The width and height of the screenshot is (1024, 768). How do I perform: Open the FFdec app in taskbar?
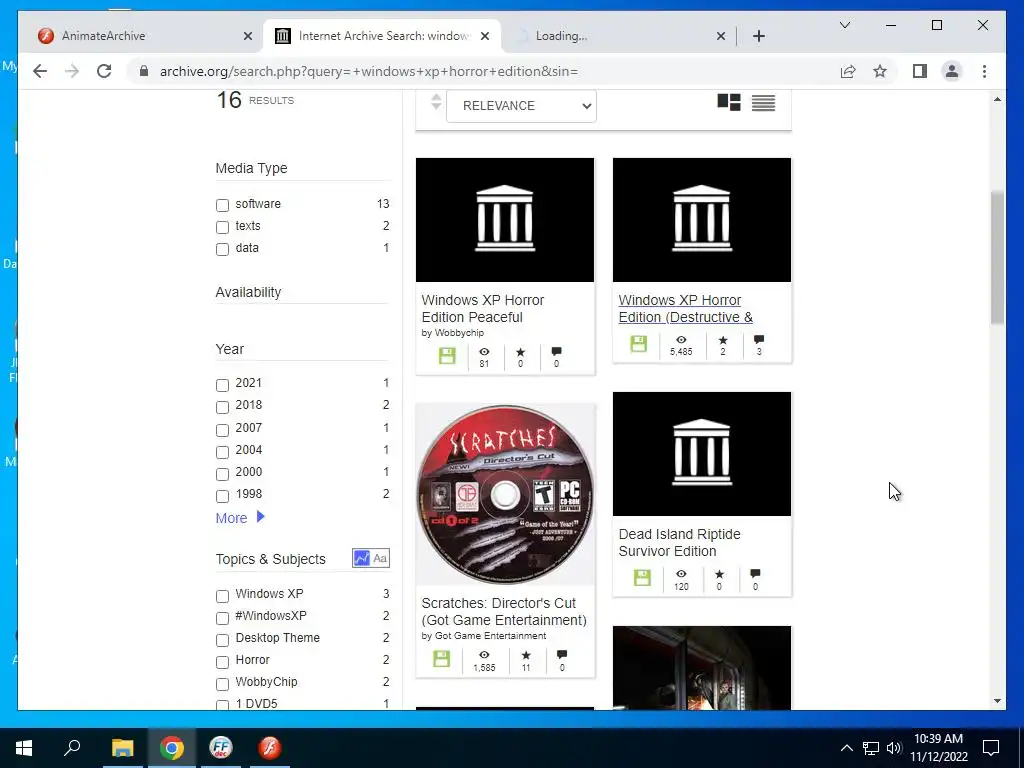221,748
